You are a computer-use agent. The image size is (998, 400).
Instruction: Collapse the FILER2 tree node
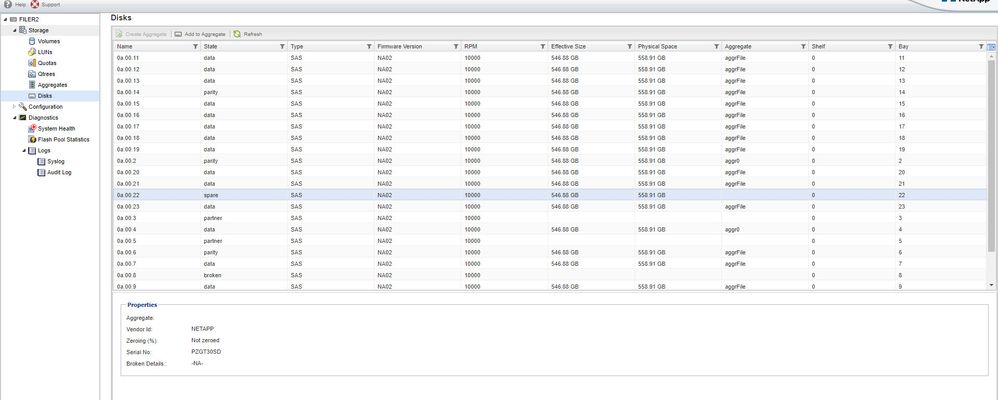click(6, 19)
